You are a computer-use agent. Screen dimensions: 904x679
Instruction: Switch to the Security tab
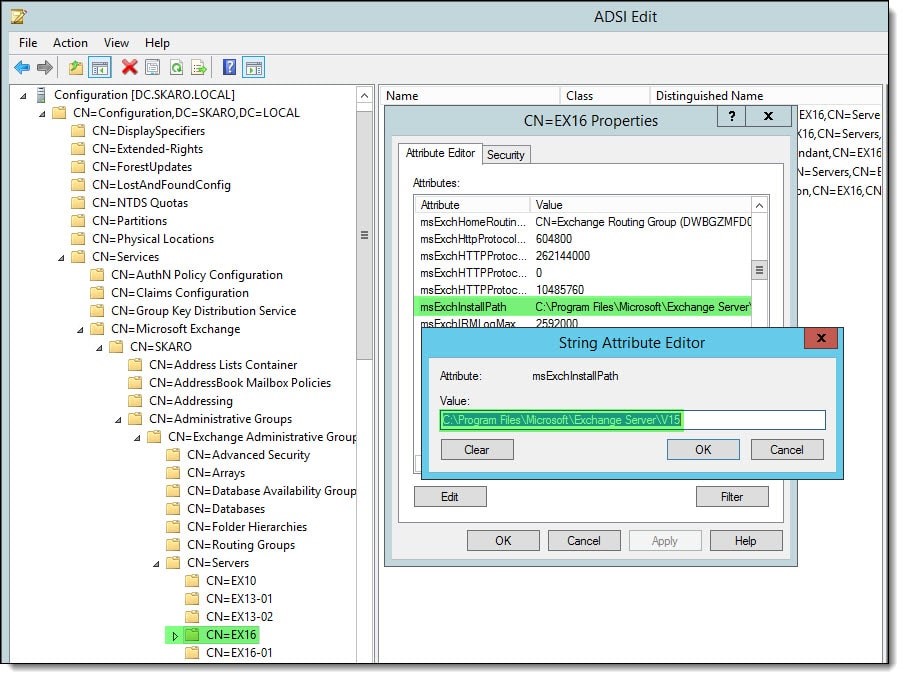tap(506, 154)
